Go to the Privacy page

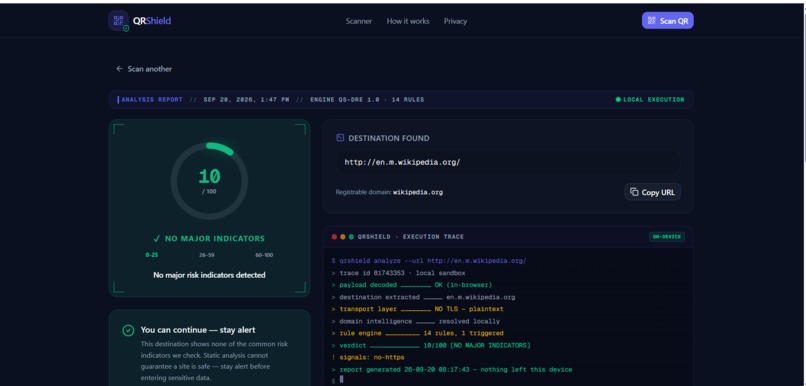coord(455,21)
